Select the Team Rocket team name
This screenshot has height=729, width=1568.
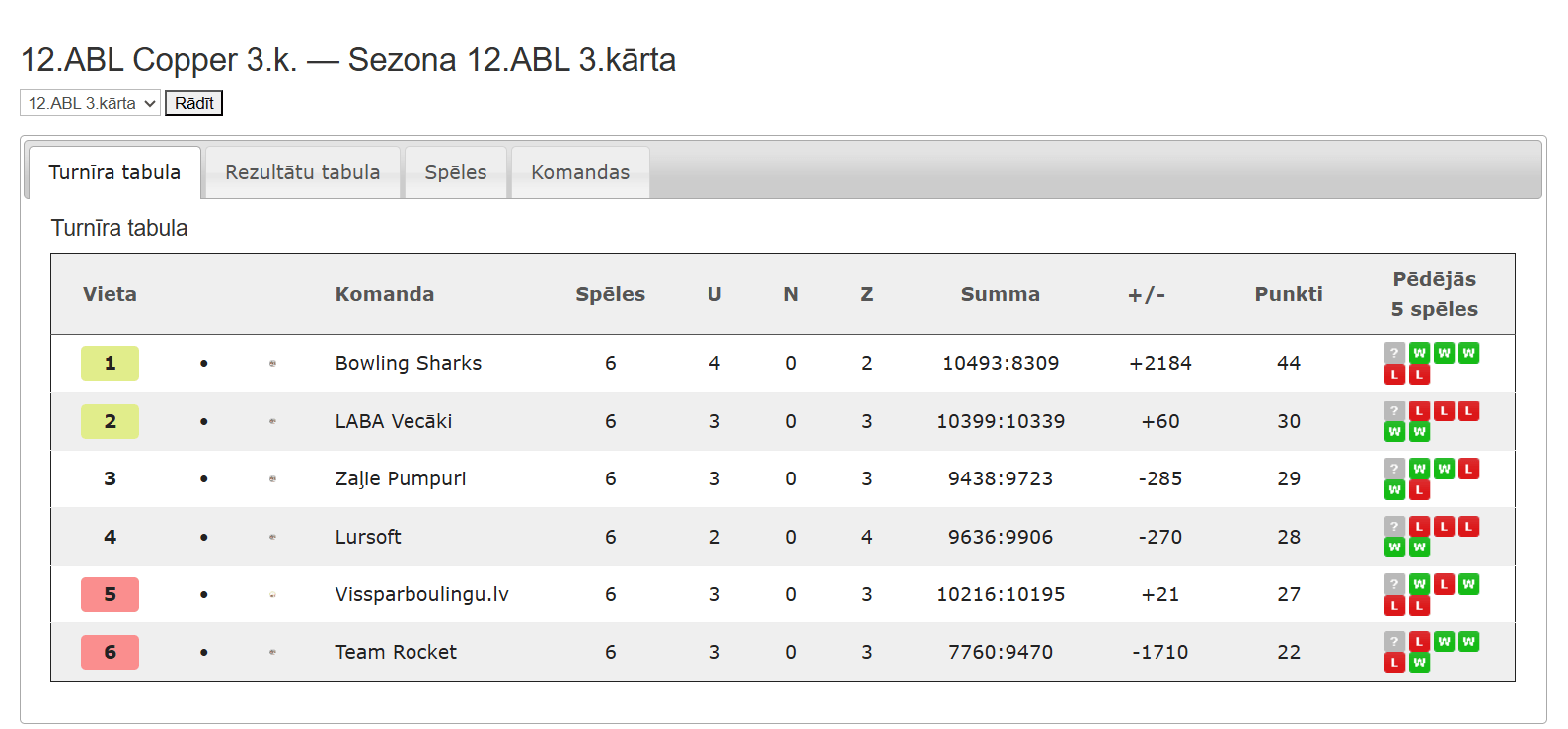tap(396, 652)
